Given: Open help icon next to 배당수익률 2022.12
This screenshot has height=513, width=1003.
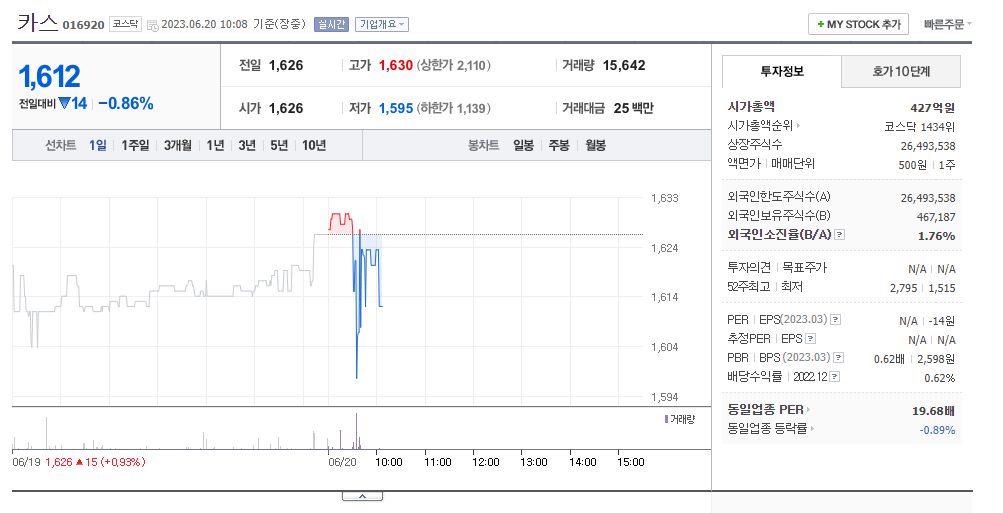Looking at the screenshot, I should click(834, 377).
